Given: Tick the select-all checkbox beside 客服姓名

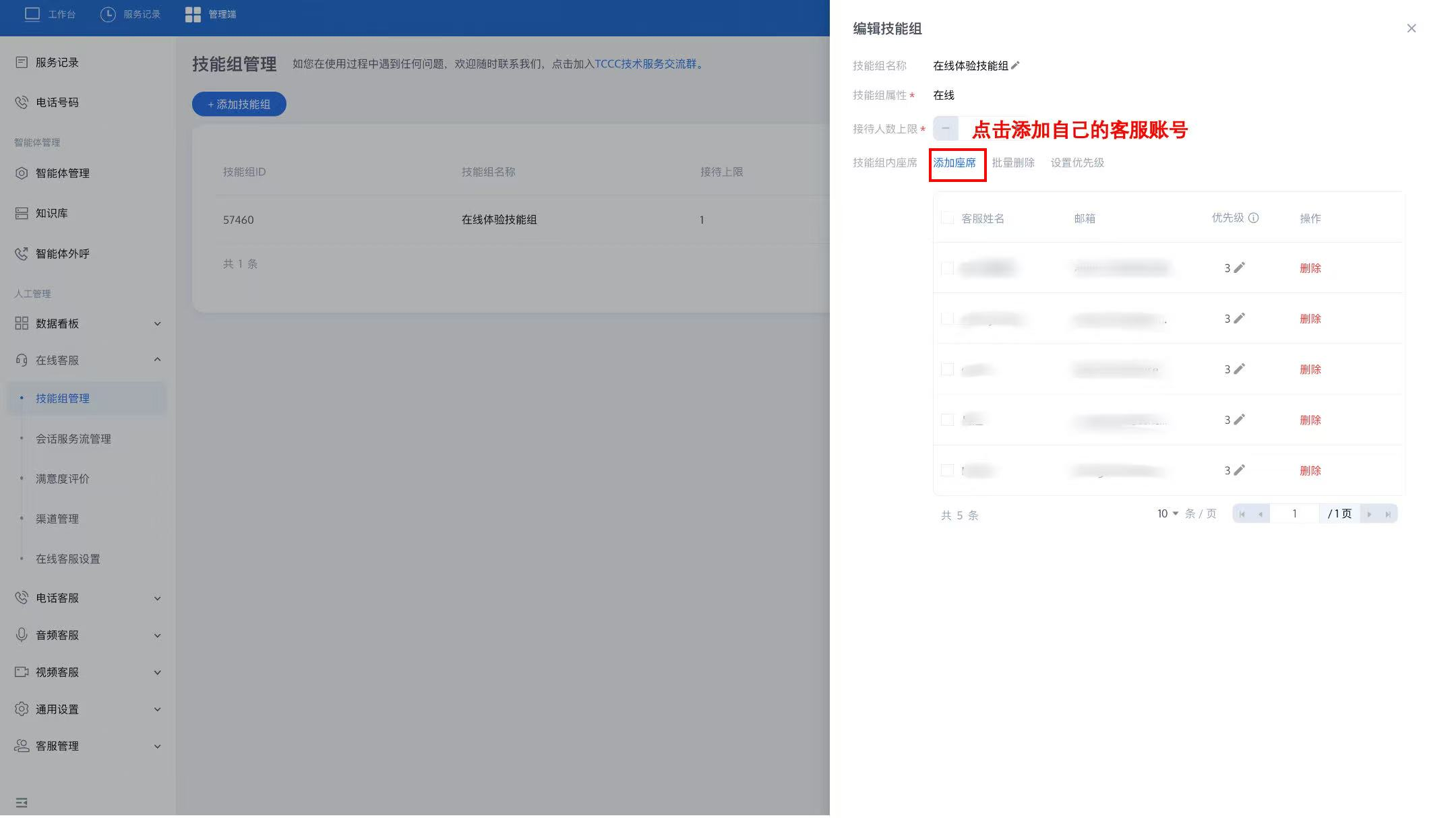Looking at the screenshot, I should 947,218.
